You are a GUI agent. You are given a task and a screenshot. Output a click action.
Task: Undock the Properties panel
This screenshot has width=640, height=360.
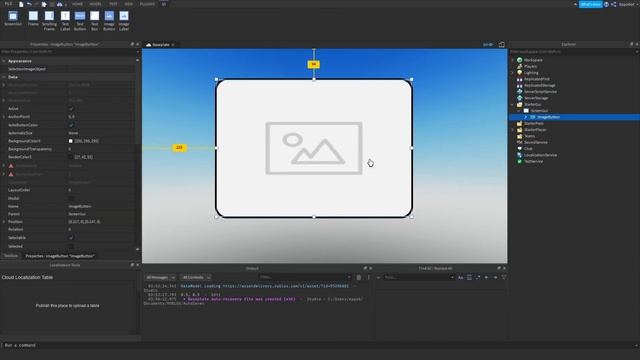(132, 44)
